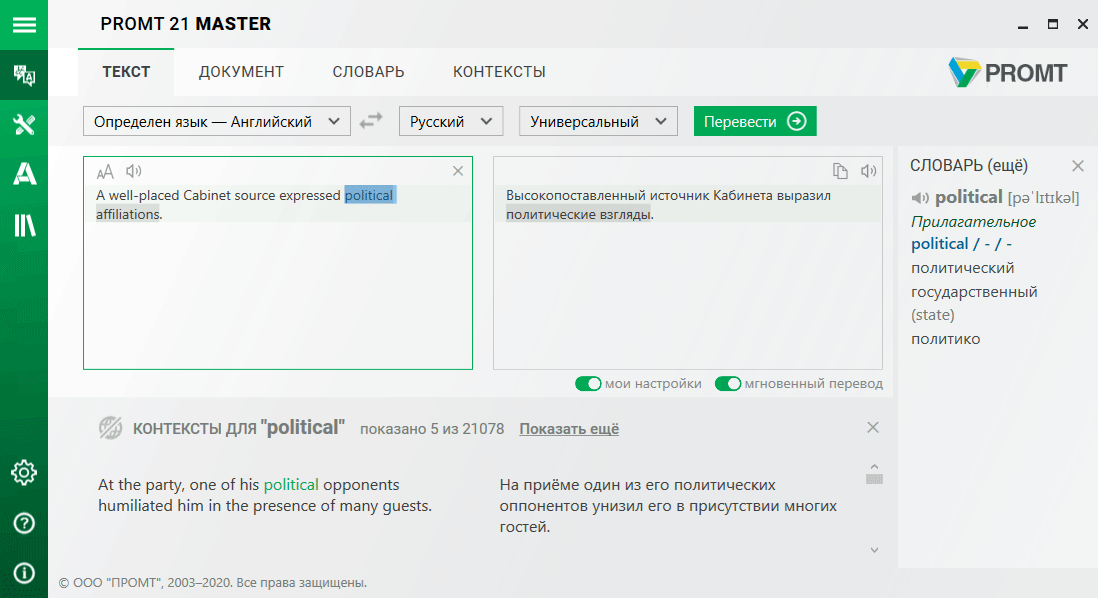Click the contexts panel icon
1098x598 pixels.
coord(110,427)
